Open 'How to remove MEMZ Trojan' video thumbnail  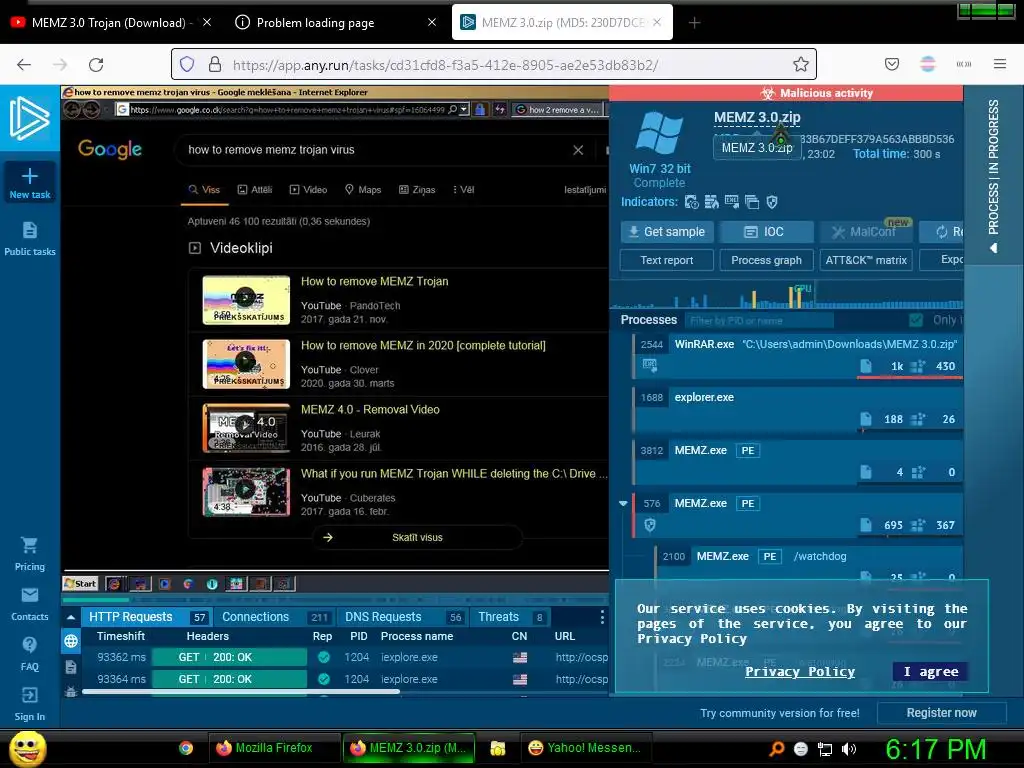[246, 300]
